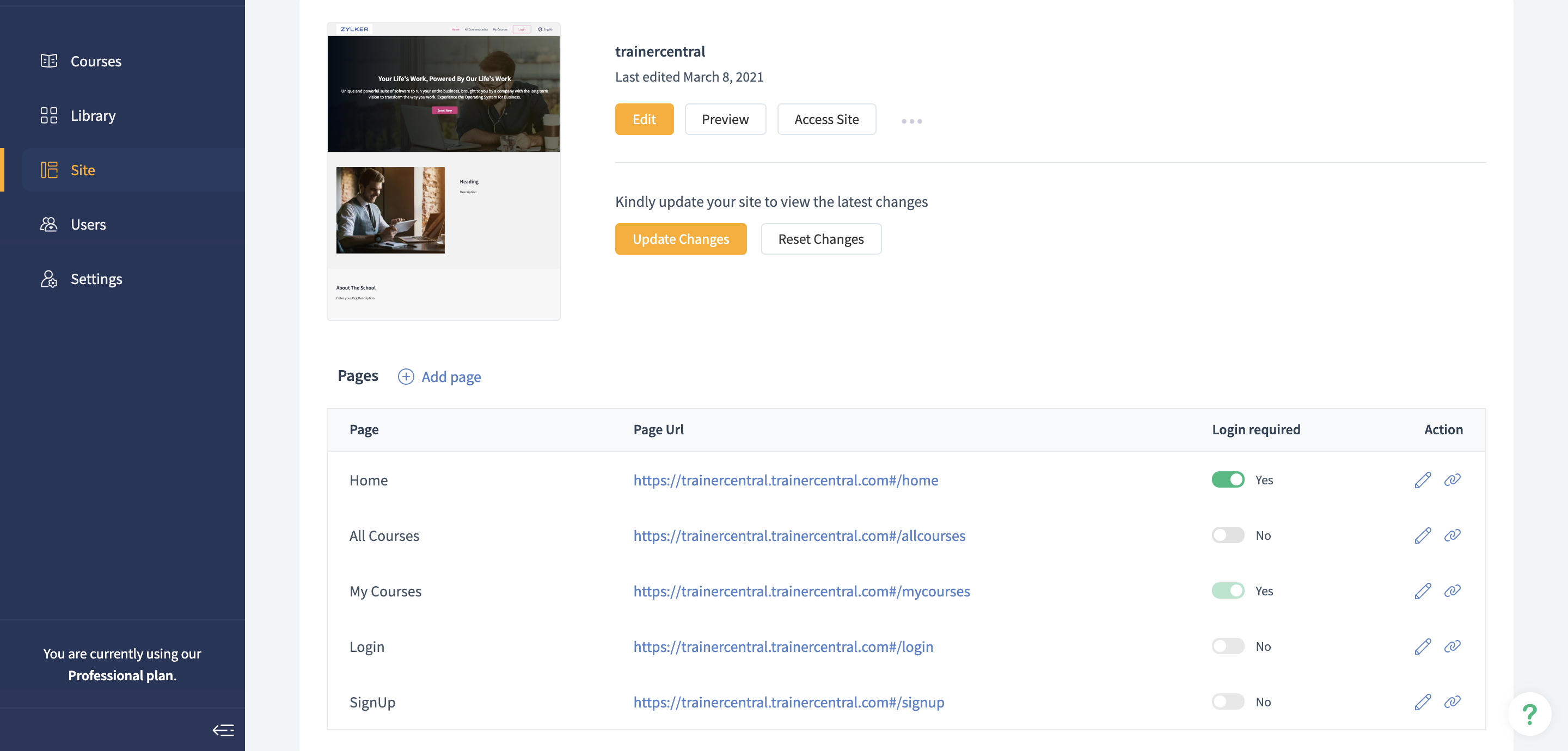Open the mycourses page URL link
The width and height of the screenshot is (1568, 751).
(x=801, y=590)
